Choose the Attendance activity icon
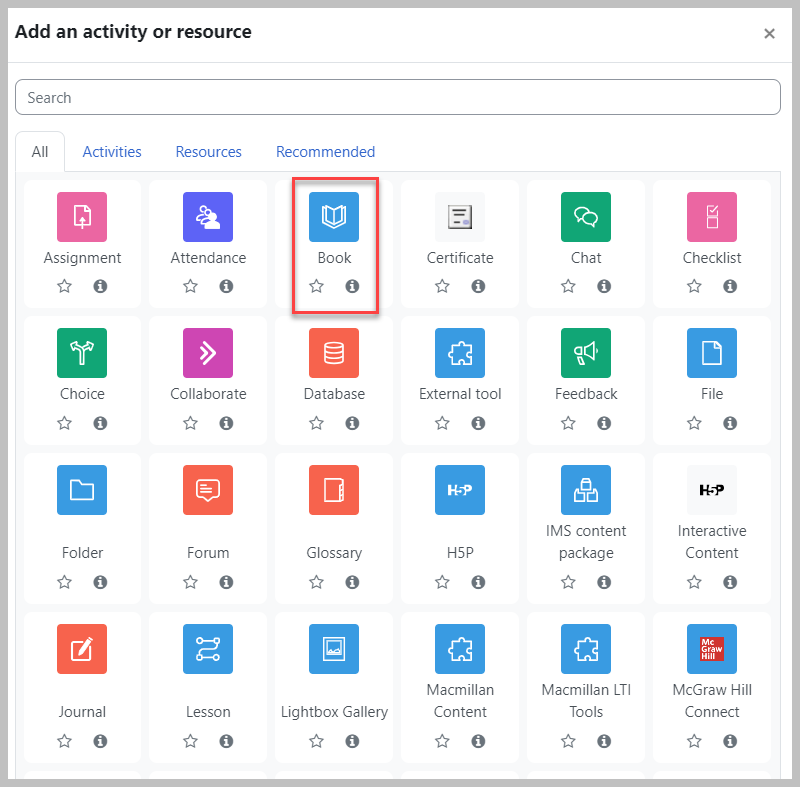 coord(208,217)
